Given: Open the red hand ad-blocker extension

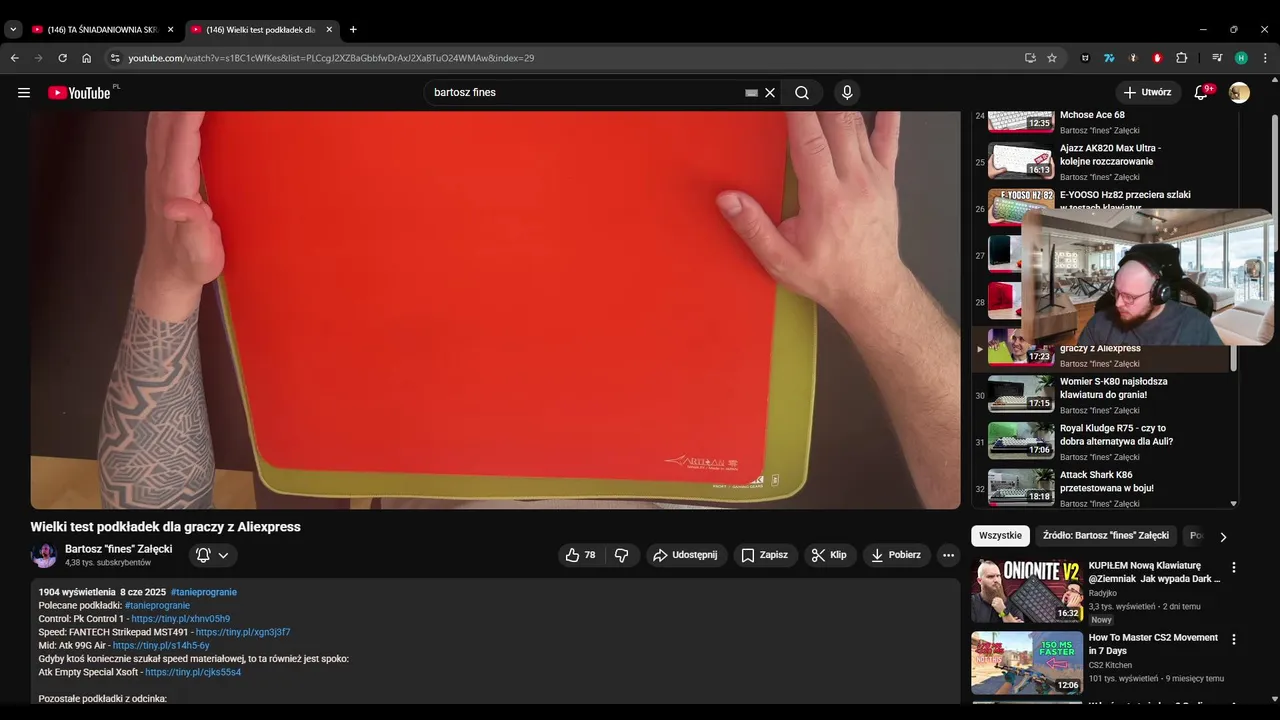Looking at the screenshot, I should pyautogui.click(x=1157, y=58).
